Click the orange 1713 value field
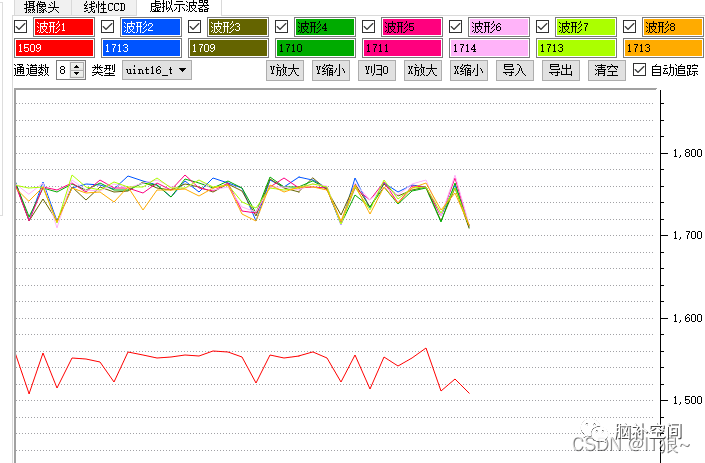The height and width of the screenshot is (463, 705). click(663, 48)
